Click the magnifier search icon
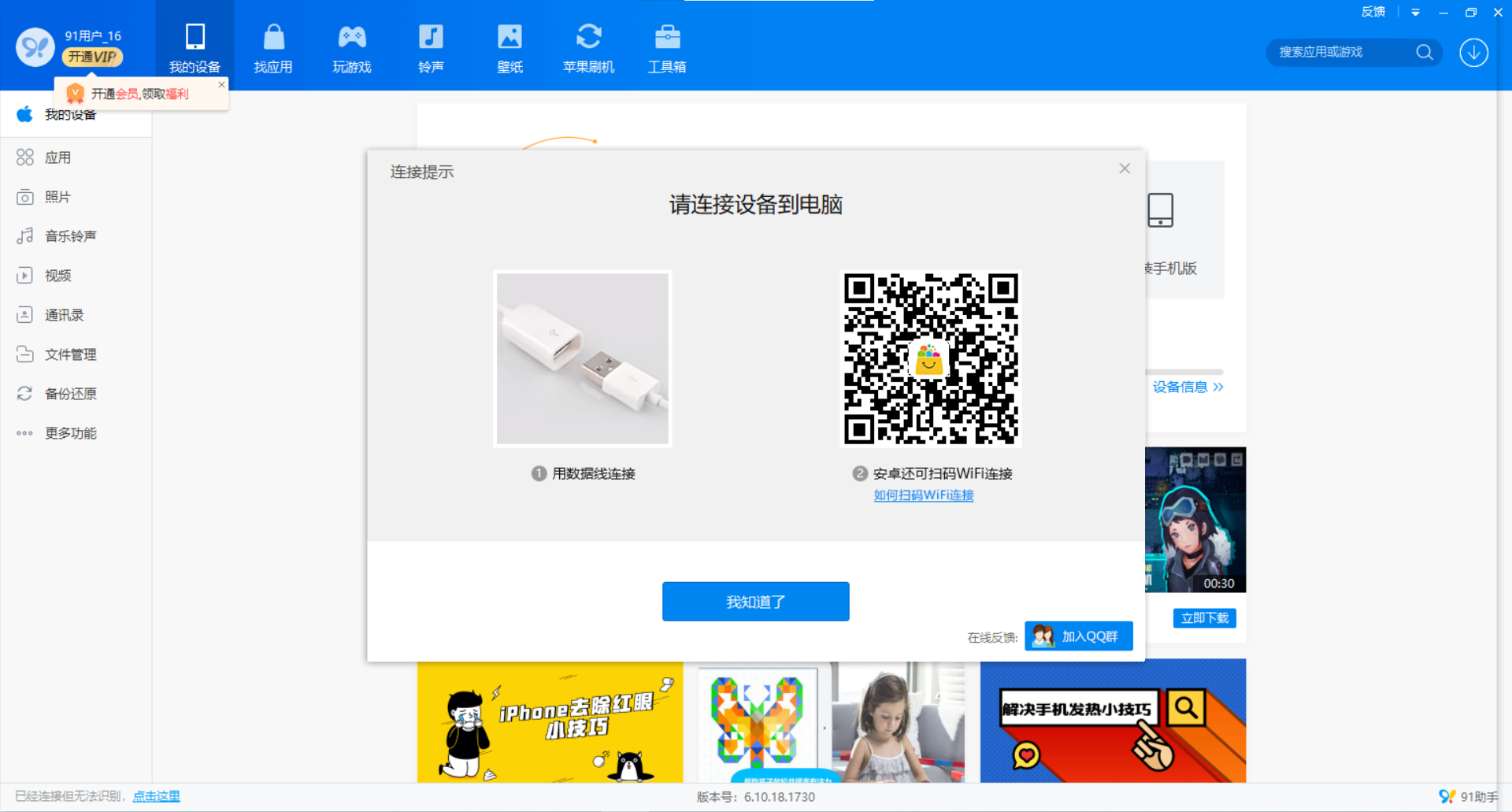Viewport: 1512px width, 812px height. [1424, 52]
